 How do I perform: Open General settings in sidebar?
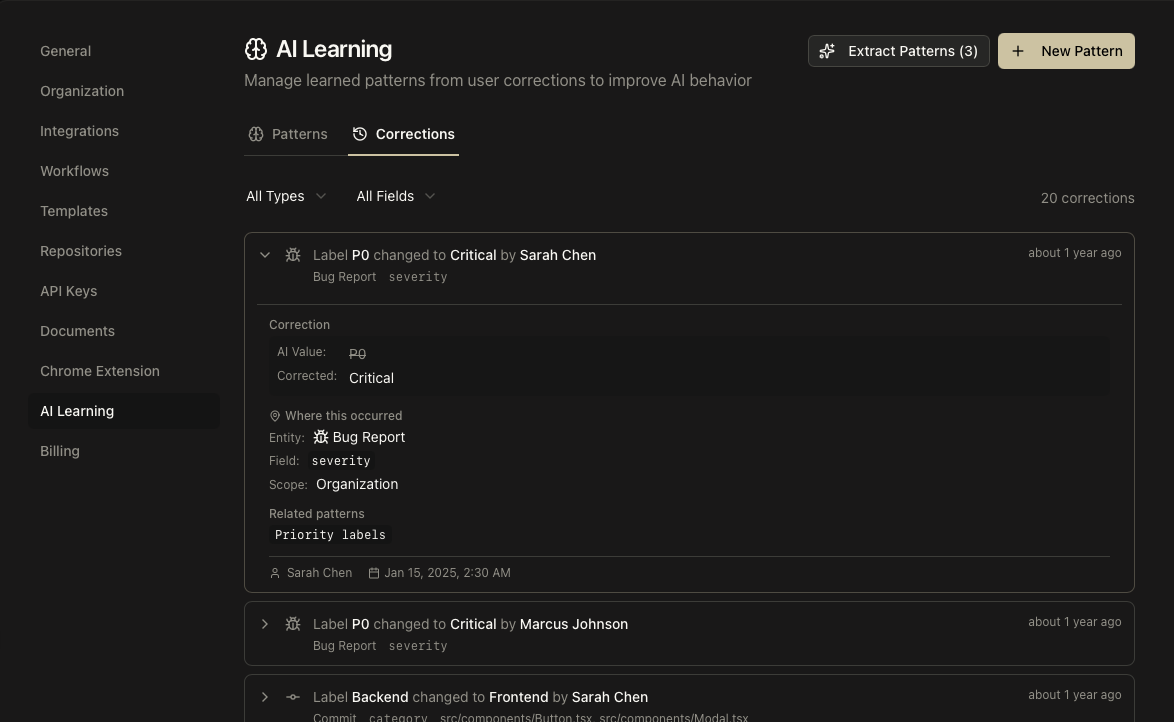point(65,51)
